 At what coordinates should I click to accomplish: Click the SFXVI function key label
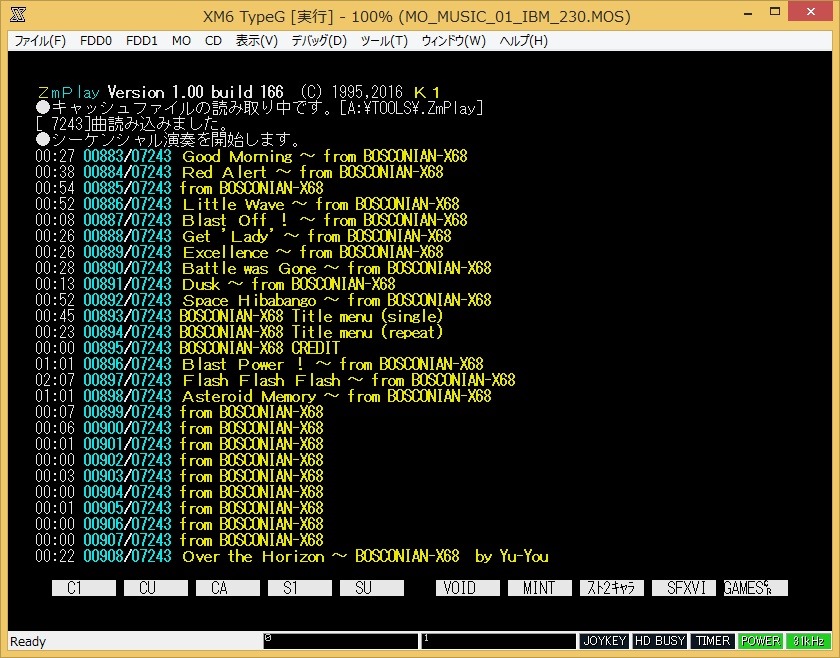(x=684, y=588)
